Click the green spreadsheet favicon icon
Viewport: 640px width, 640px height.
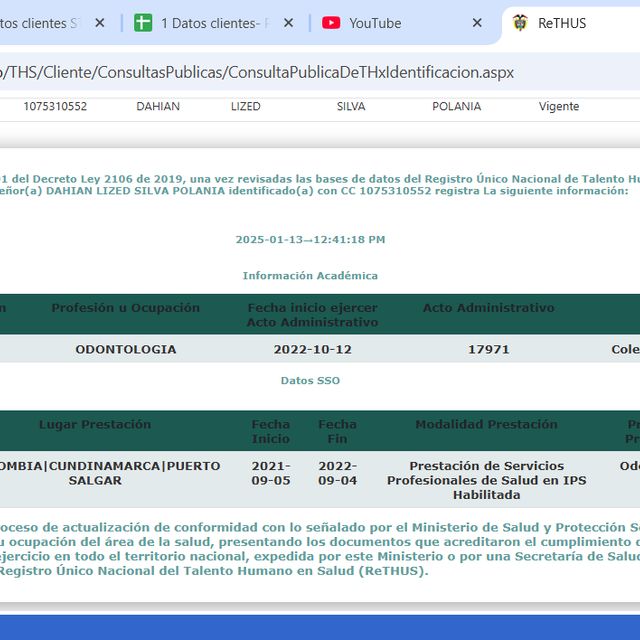coord(143,23)
